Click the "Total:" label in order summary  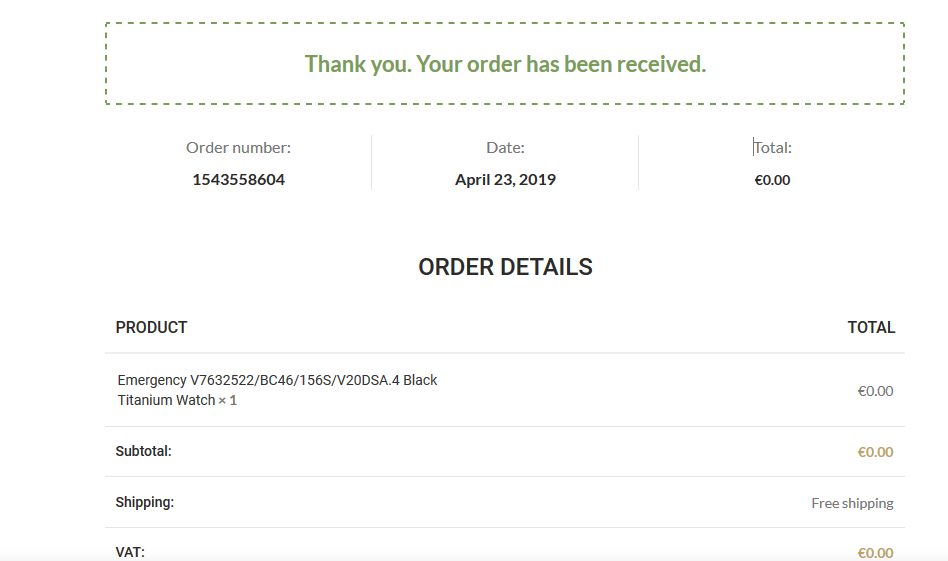click(772, 148)
